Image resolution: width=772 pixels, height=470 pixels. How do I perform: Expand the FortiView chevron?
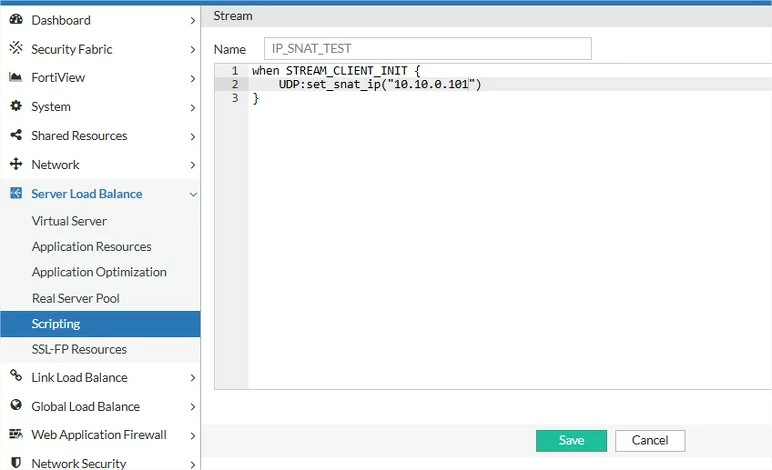(x=193, y=78)
